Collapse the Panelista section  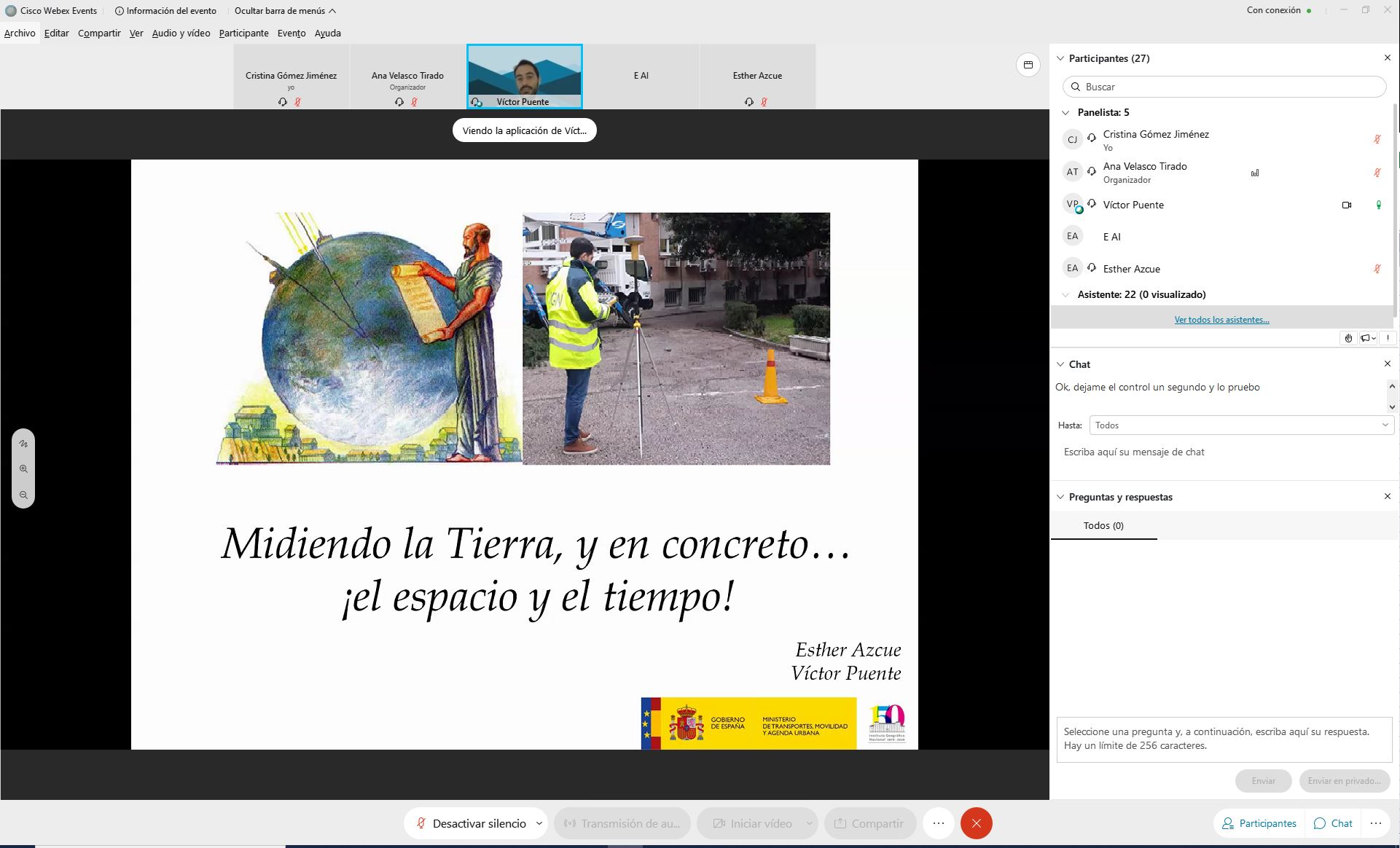(1065, 112)
